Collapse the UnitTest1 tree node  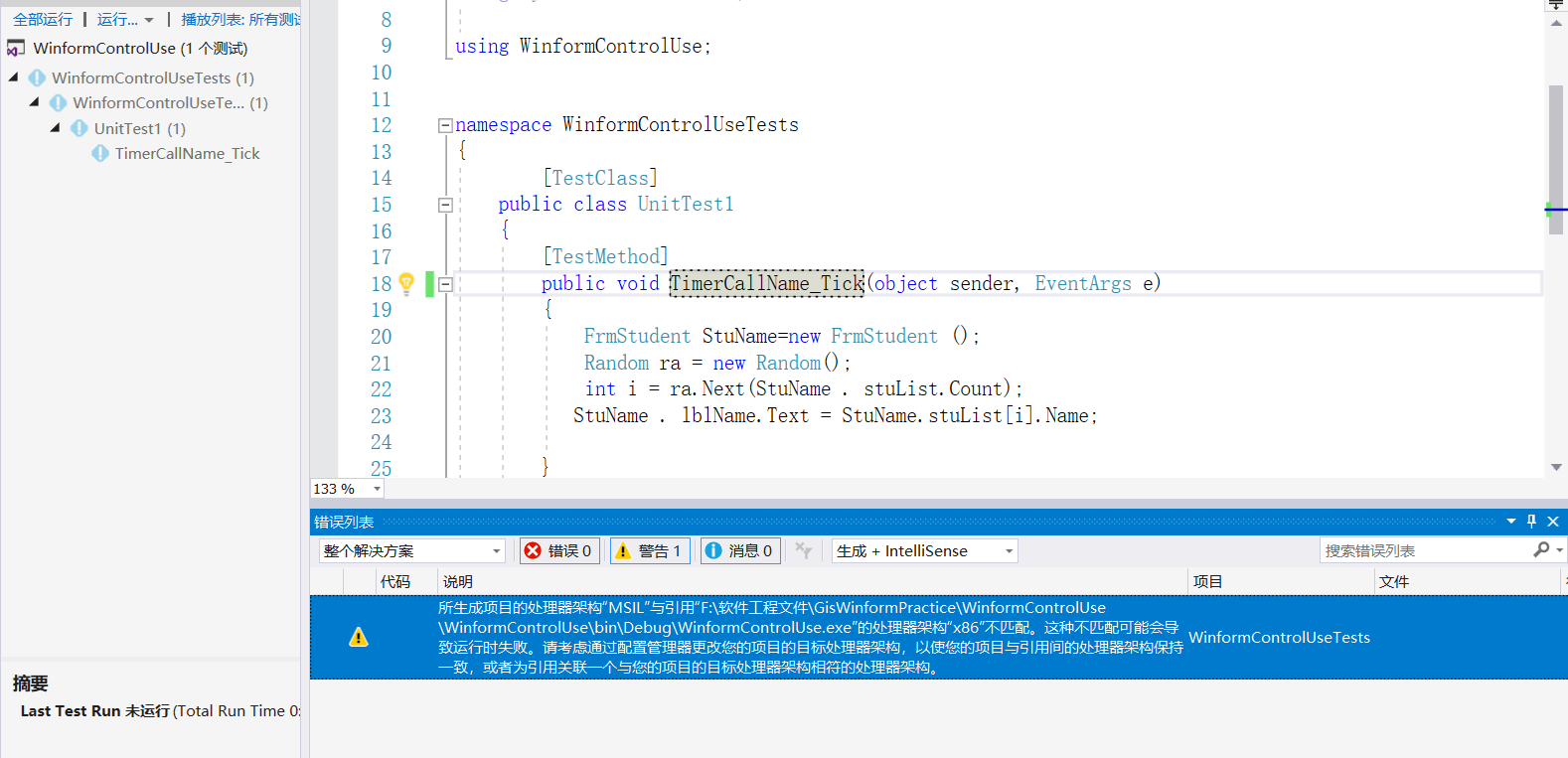coord(56,127)
